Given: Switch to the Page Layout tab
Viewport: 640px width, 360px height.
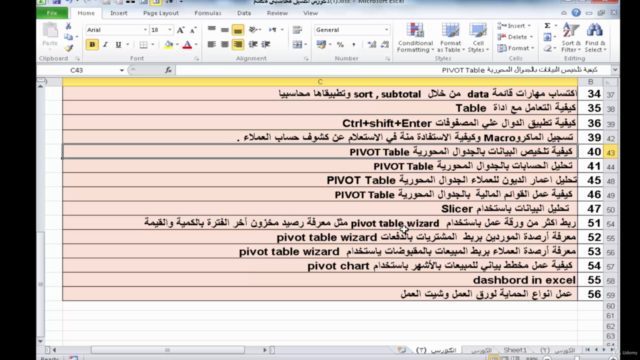Looking at the screenshot, I should point(161,13).
